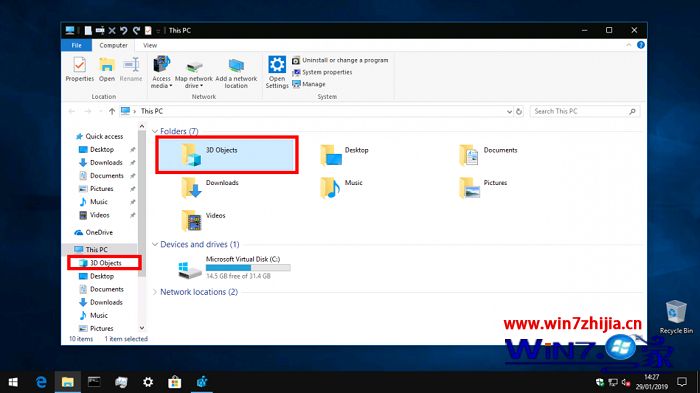The image size is (700, 393).
Task: Select Downloads under Quick access
Action: (101, 163)
